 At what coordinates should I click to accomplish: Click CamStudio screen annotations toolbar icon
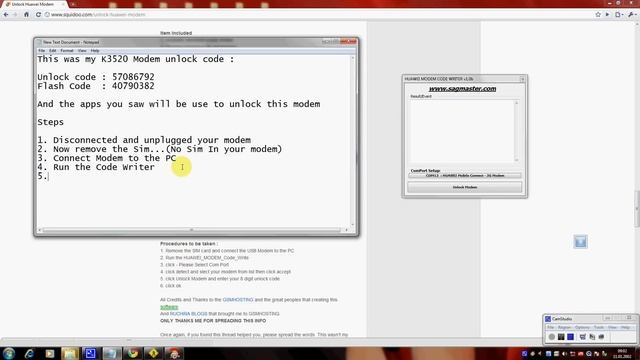pyautogui.click(x=592, y=337)
